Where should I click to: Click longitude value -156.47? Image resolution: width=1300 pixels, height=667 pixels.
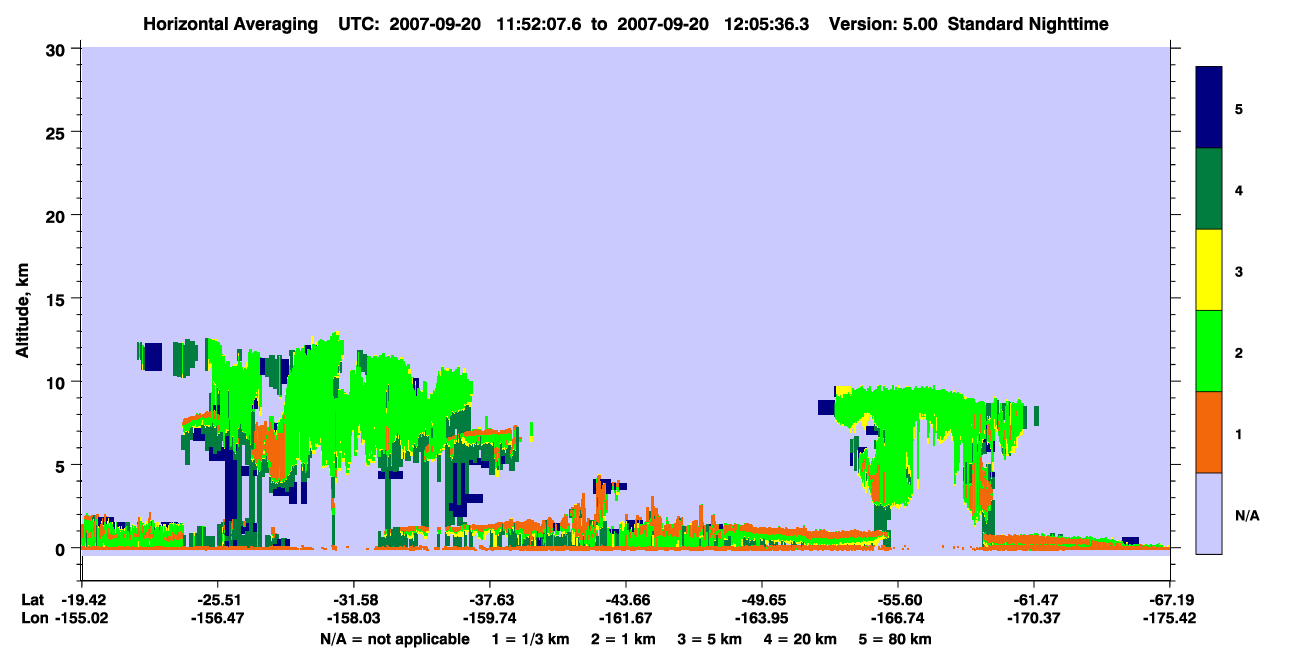click(217, 619)
